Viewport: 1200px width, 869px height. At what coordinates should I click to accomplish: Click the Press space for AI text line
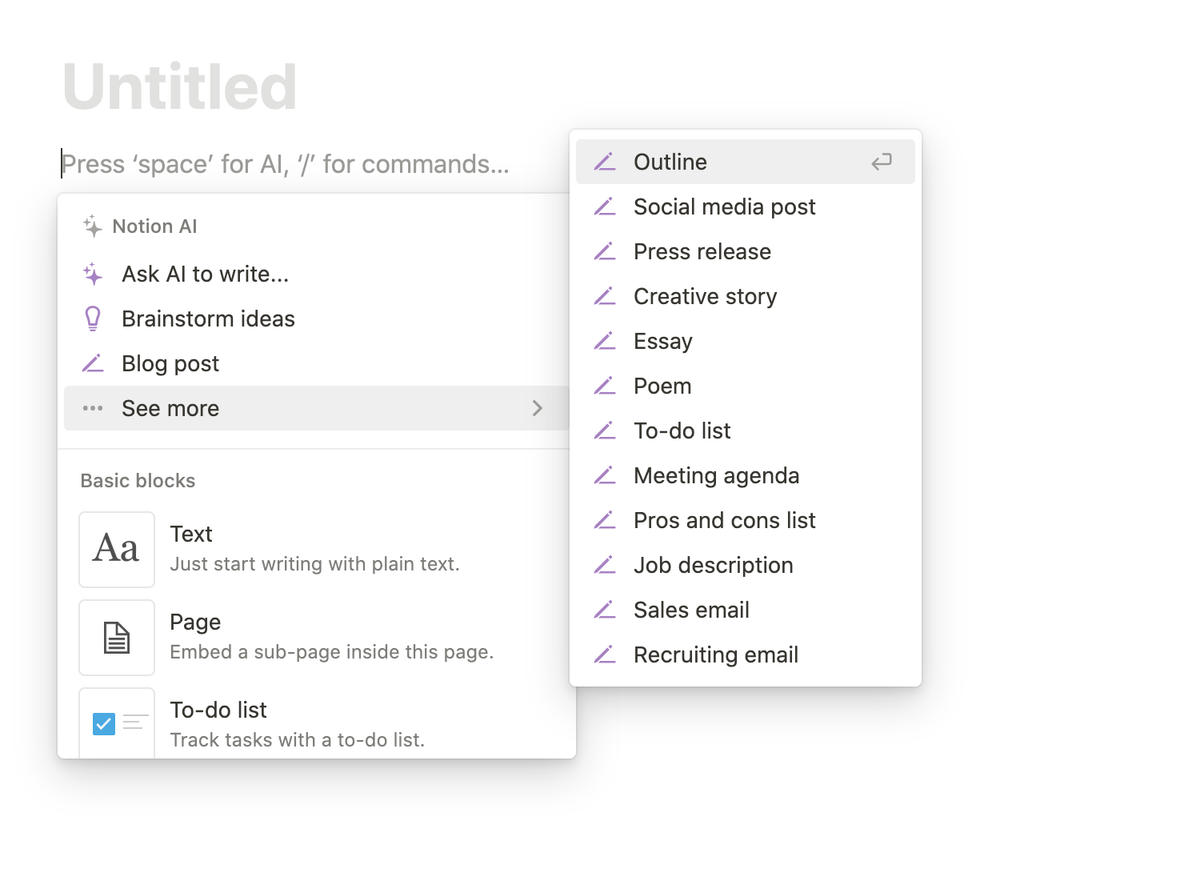click(x=286, y=164)
